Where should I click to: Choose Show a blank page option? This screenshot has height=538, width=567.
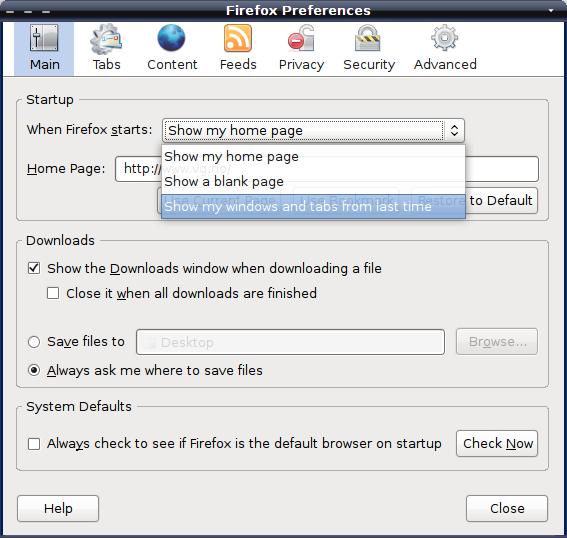tap(313, 182)
